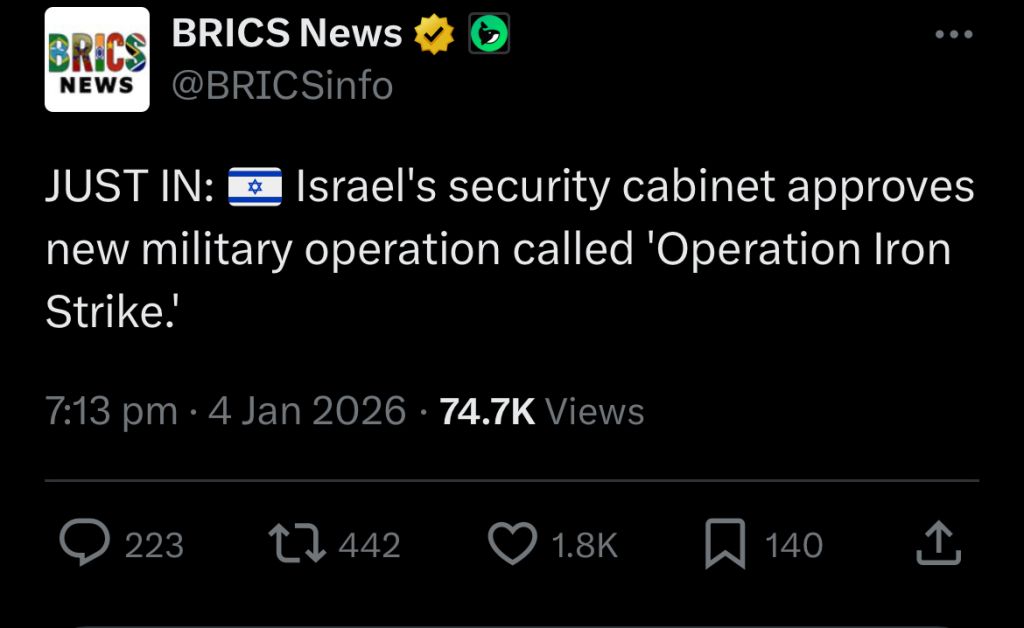This screenshot has height=628, width=1024.
Task: Click the repost arrows icon
Action: tap(297, 543)
